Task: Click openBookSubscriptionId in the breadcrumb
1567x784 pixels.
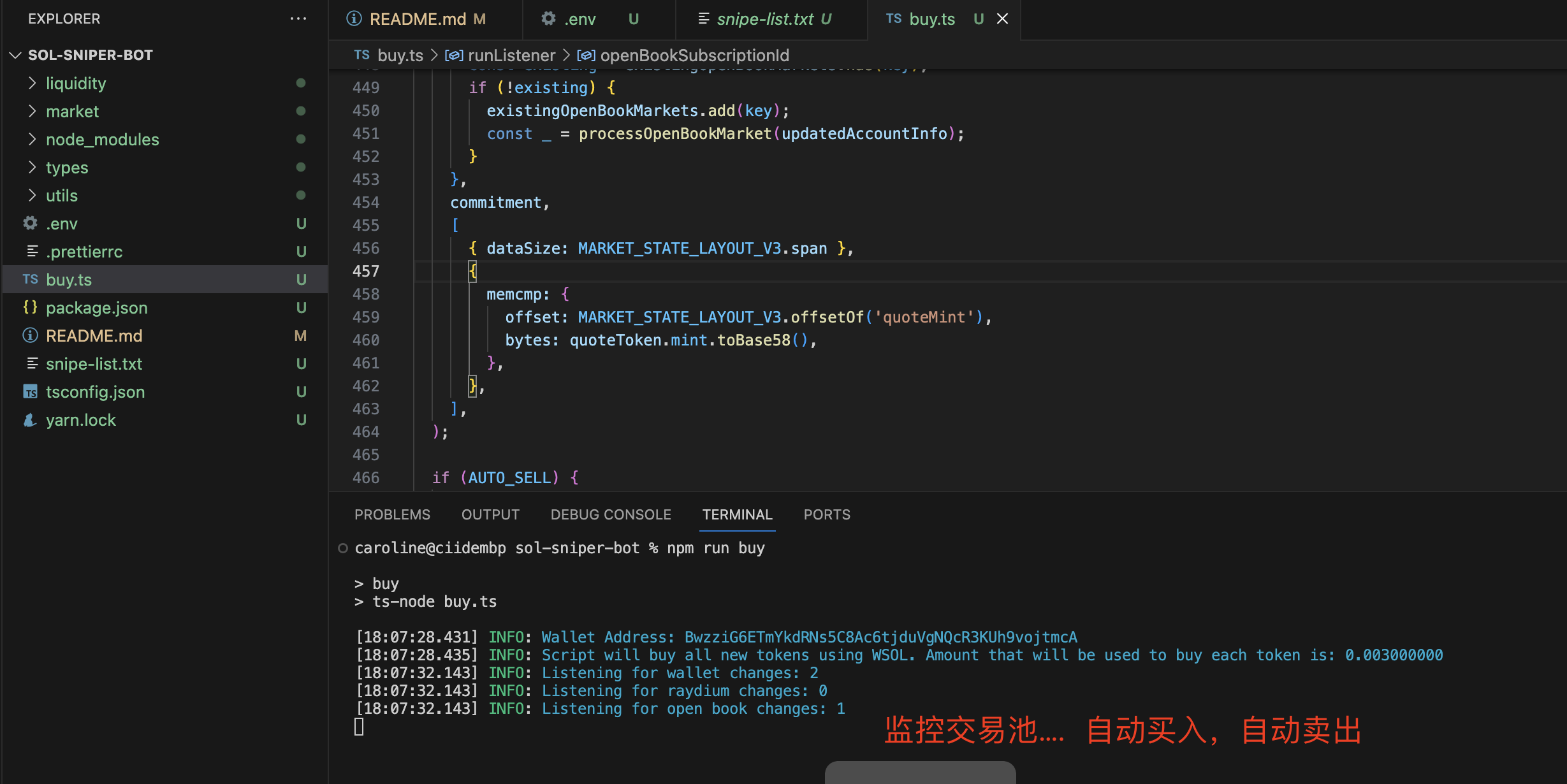Action: 694,55
